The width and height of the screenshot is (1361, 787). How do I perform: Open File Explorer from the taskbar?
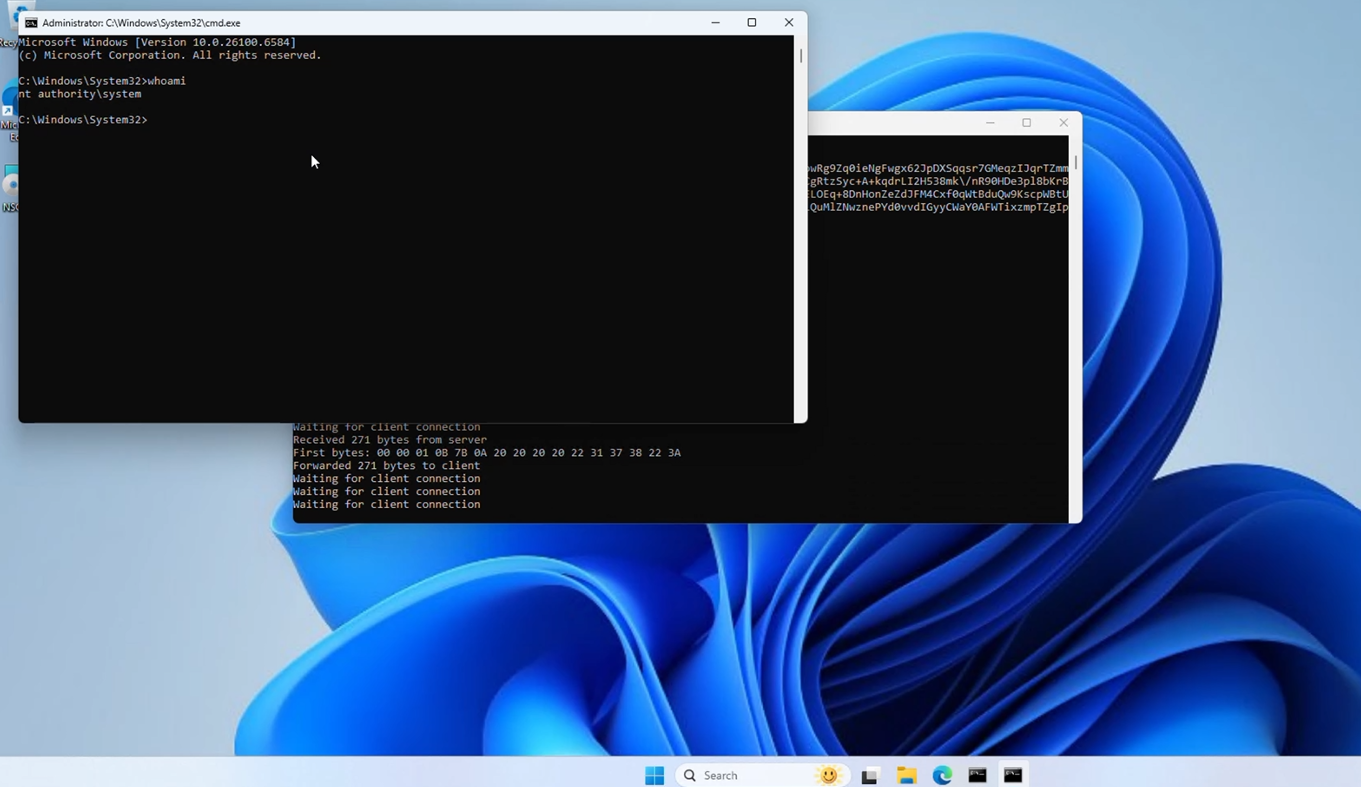tap(906, 775)
